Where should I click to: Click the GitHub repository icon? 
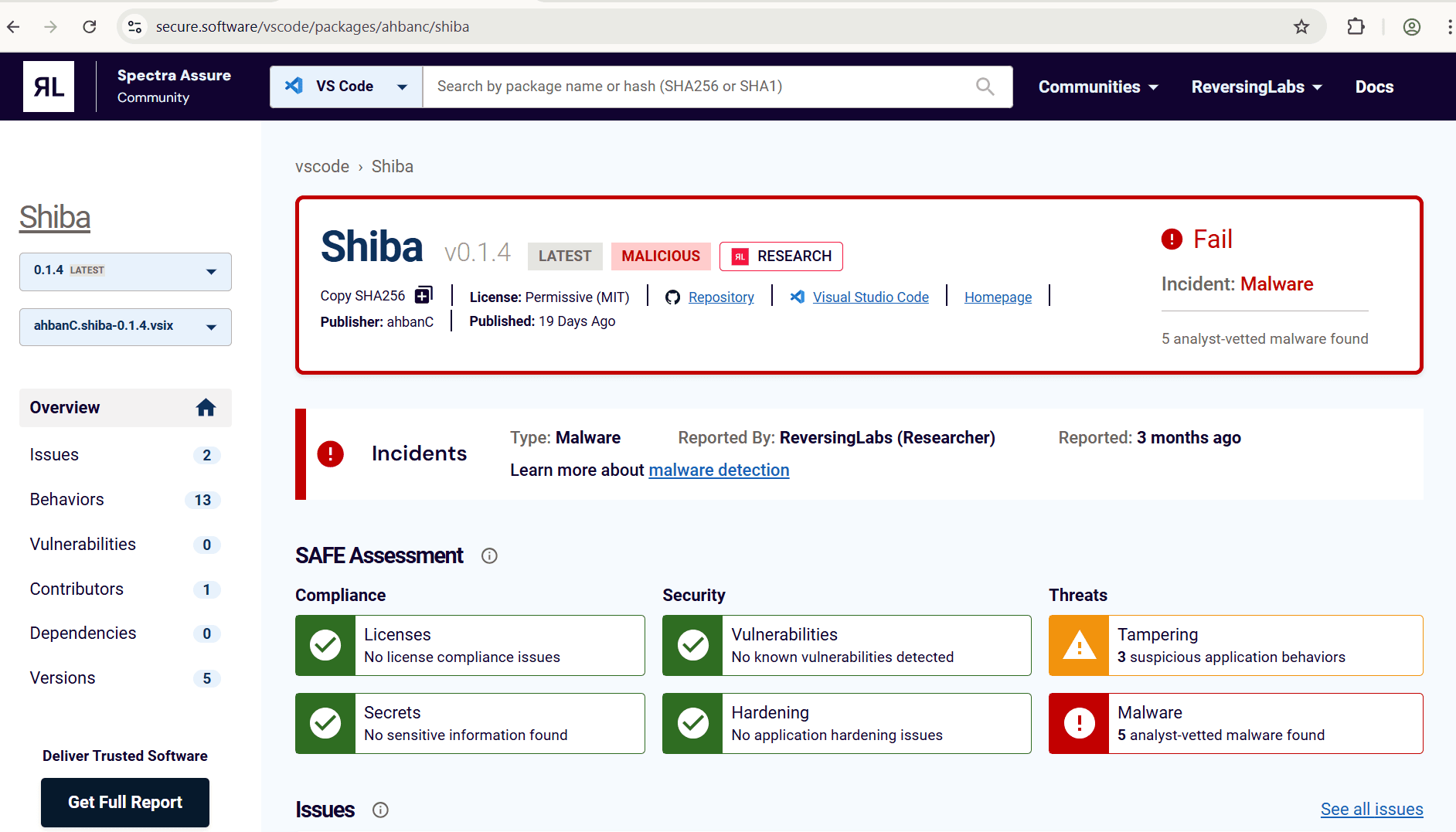(672, 297)
